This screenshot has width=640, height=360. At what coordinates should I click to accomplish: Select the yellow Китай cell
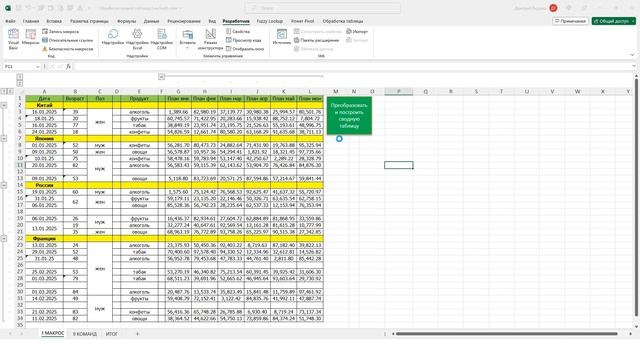tap(44, 105)
